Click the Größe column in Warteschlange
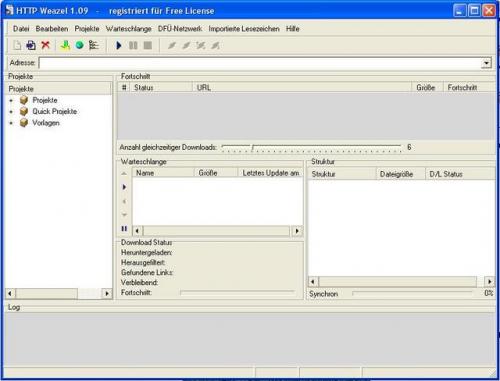Viewport: 500px width, 381px height. [216, 173]
